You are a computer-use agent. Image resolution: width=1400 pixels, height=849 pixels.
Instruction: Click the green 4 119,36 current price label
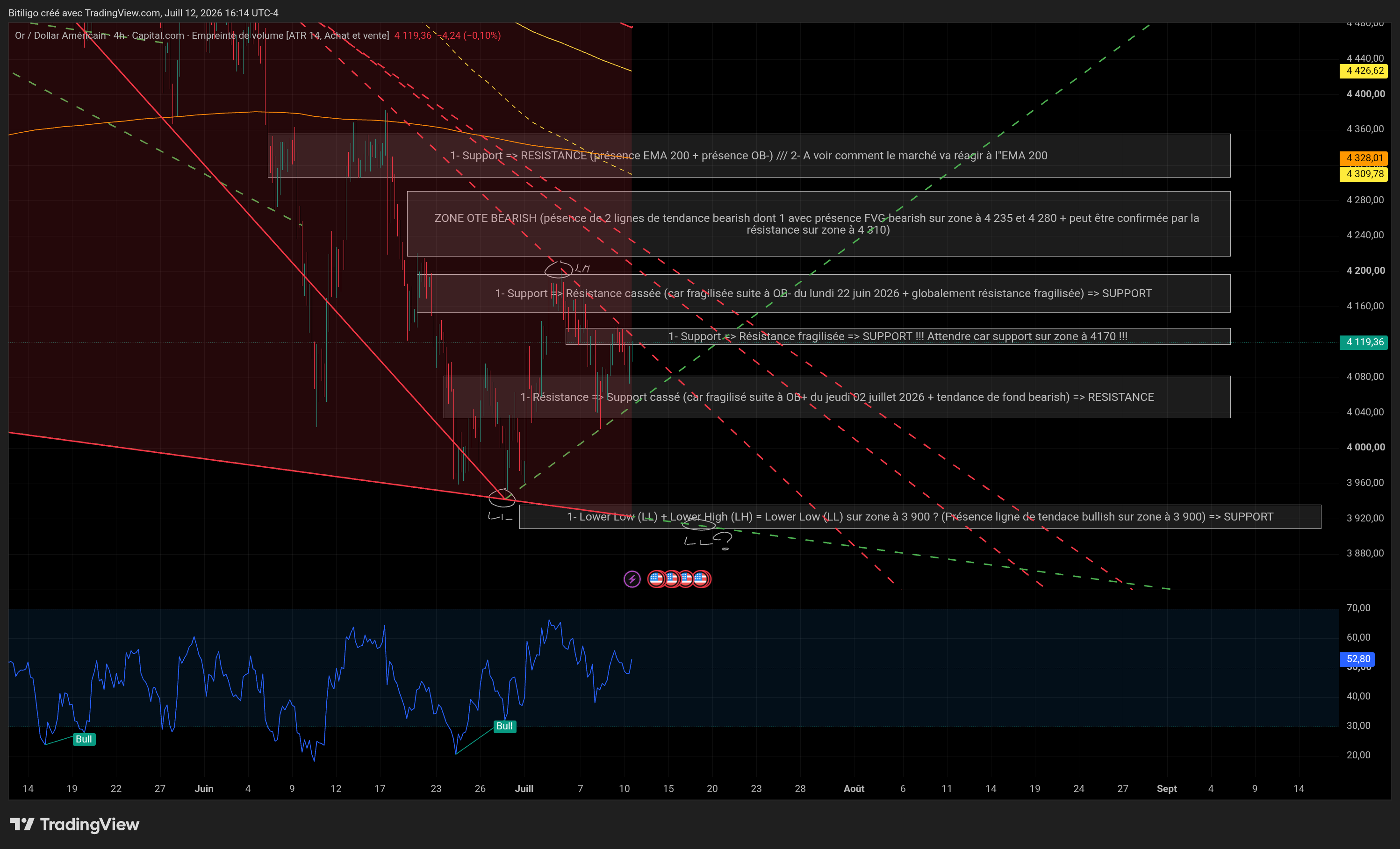1364,342
